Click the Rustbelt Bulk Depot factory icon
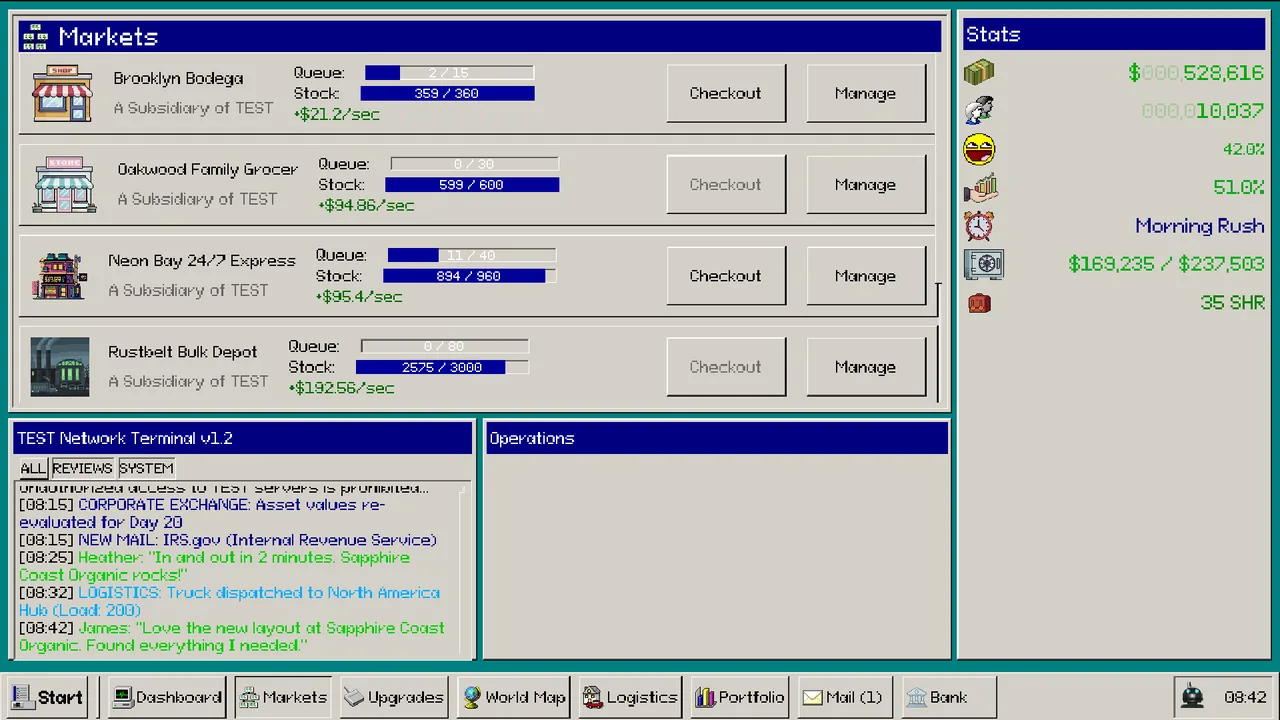This screenshot has height=720, width=1280. point(60,367)
